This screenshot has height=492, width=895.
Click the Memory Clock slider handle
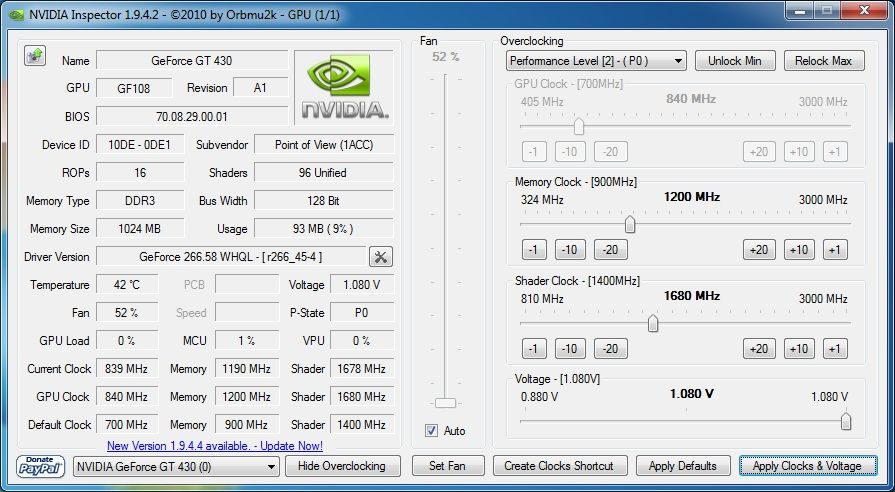pos(630,224)
